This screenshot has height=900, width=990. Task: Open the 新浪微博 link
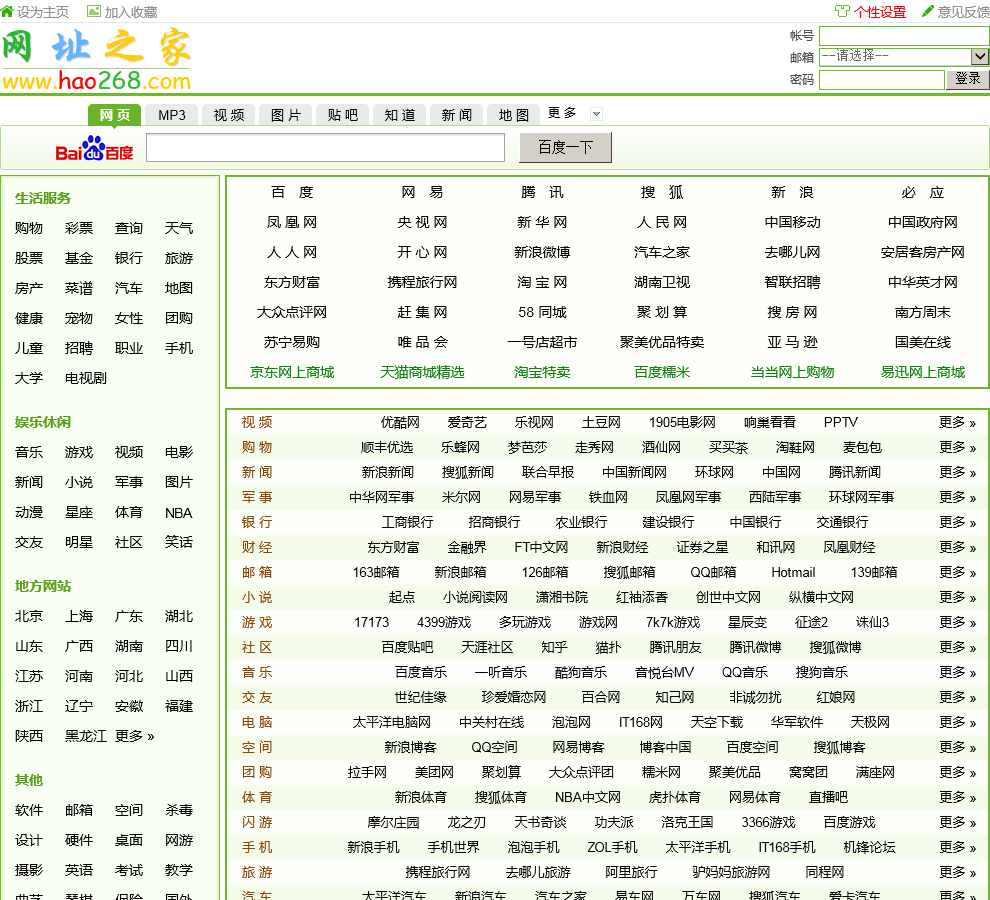pyautogui.click(x=542, y=252)
